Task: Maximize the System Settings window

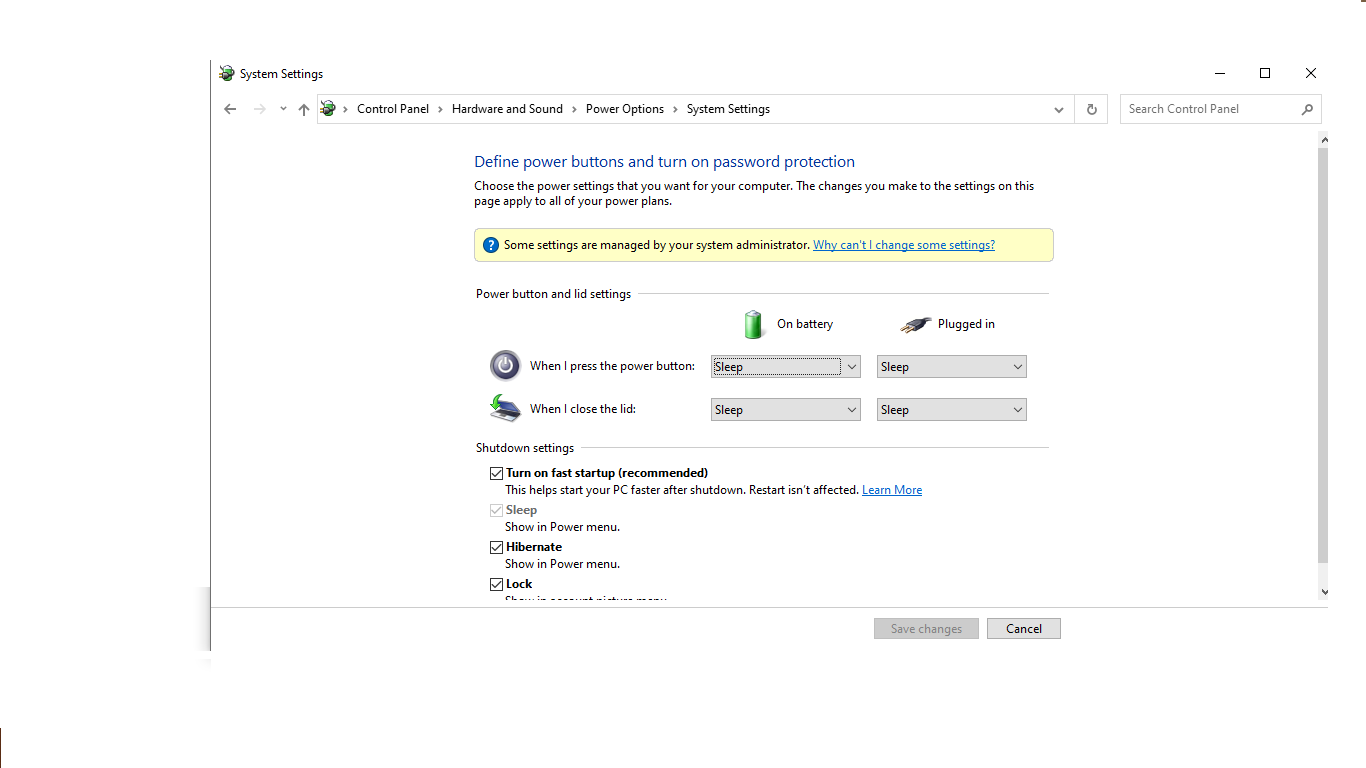Action: tap(1265, 73)
